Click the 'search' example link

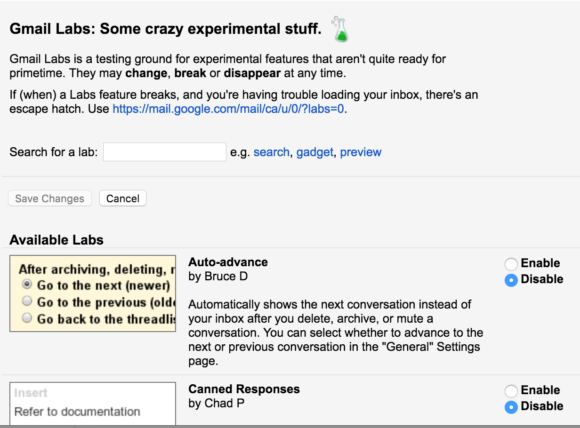click(271, 152)
